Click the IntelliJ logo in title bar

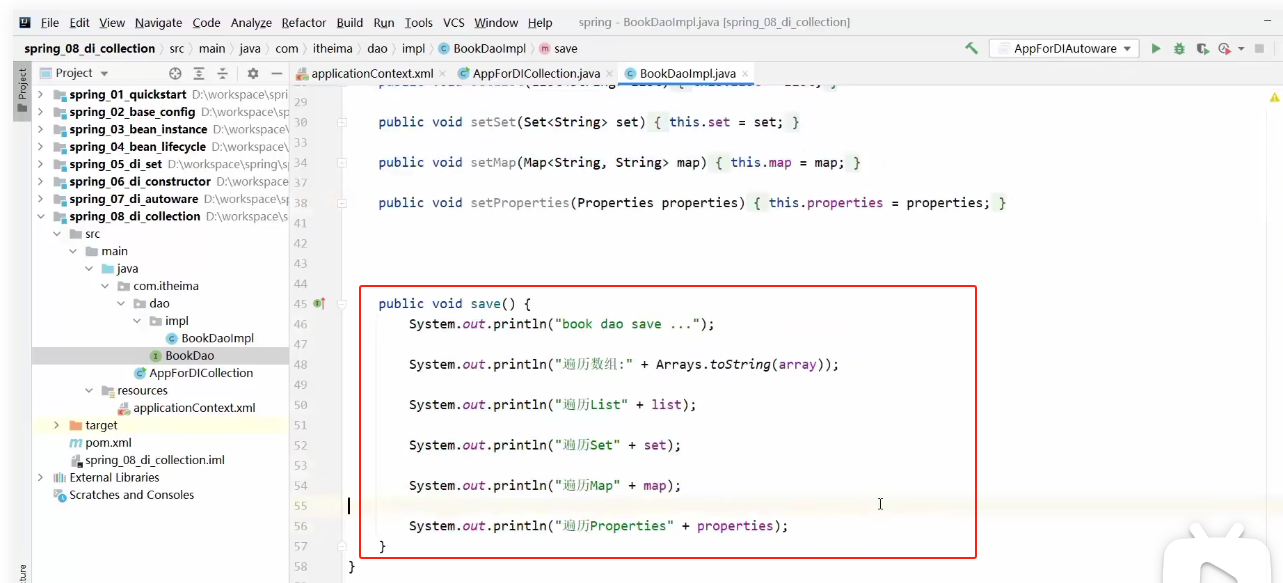25,22
